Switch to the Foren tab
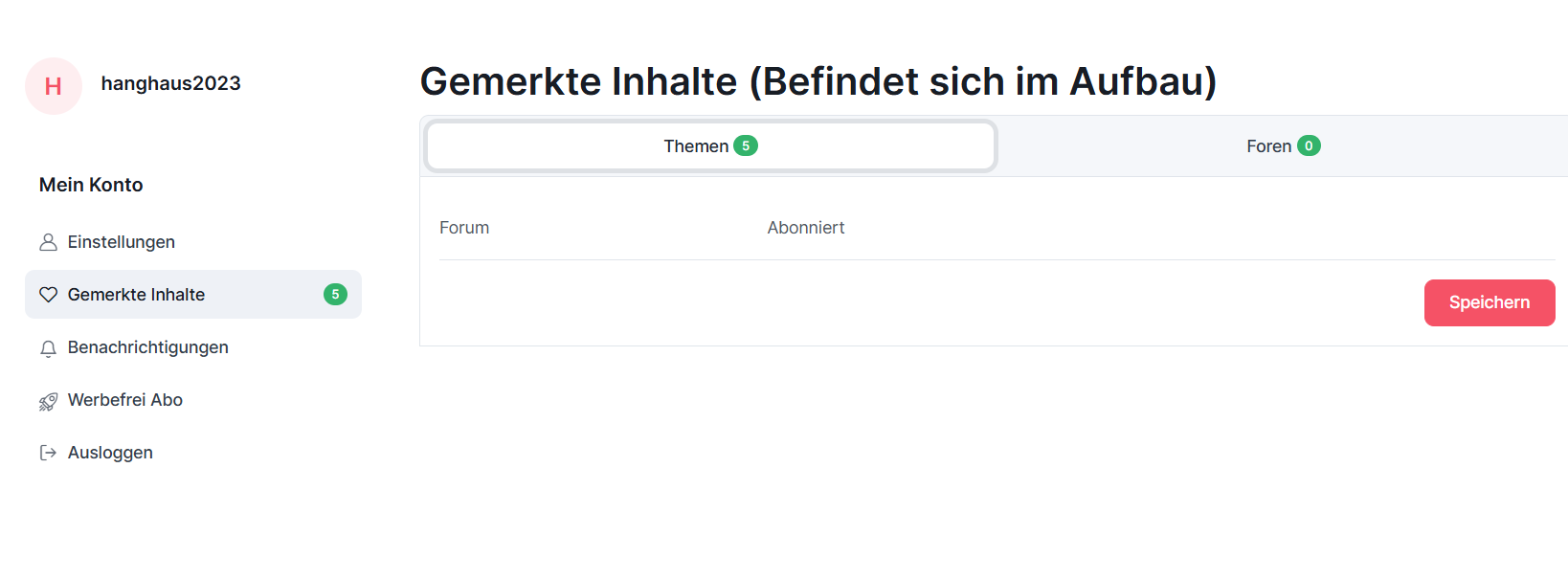The height and width of the screenshot is (579, 1568). (x=1268, y=146)
